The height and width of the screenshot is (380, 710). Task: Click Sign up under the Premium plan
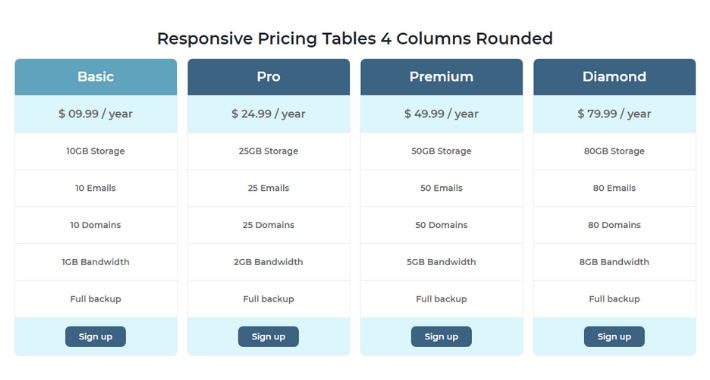point(441,337)
